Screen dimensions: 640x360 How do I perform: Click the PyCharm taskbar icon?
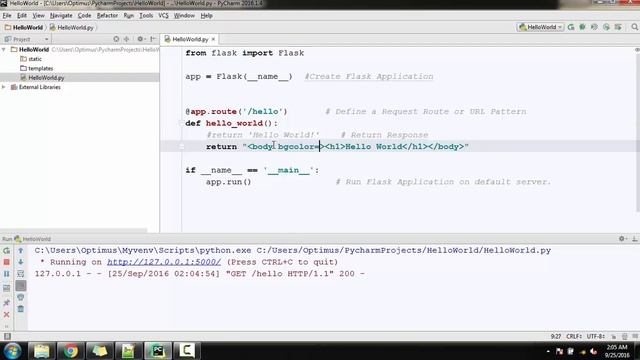coord(158,351)
